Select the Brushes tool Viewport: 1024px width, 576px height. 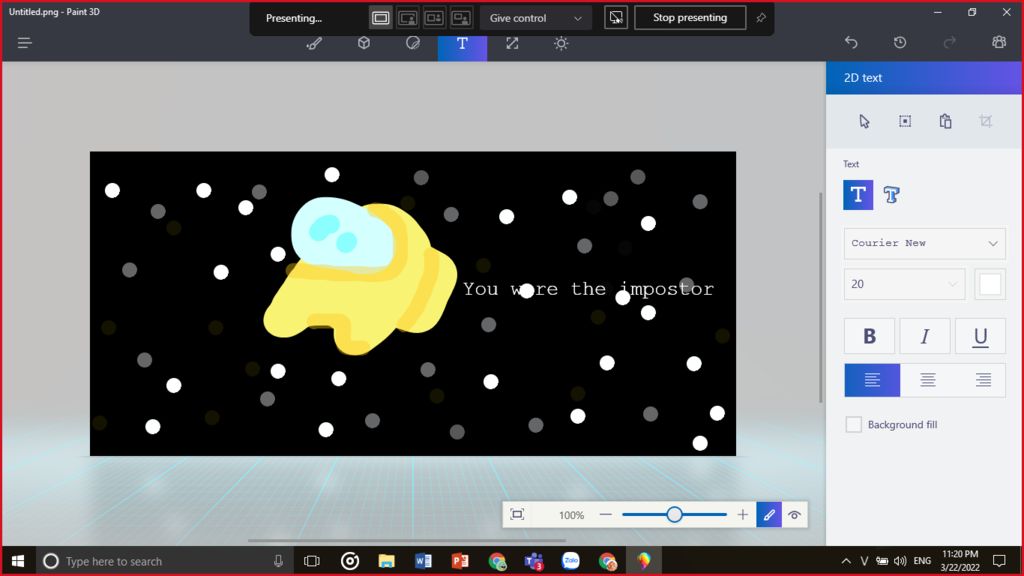[x=314, y=44]
